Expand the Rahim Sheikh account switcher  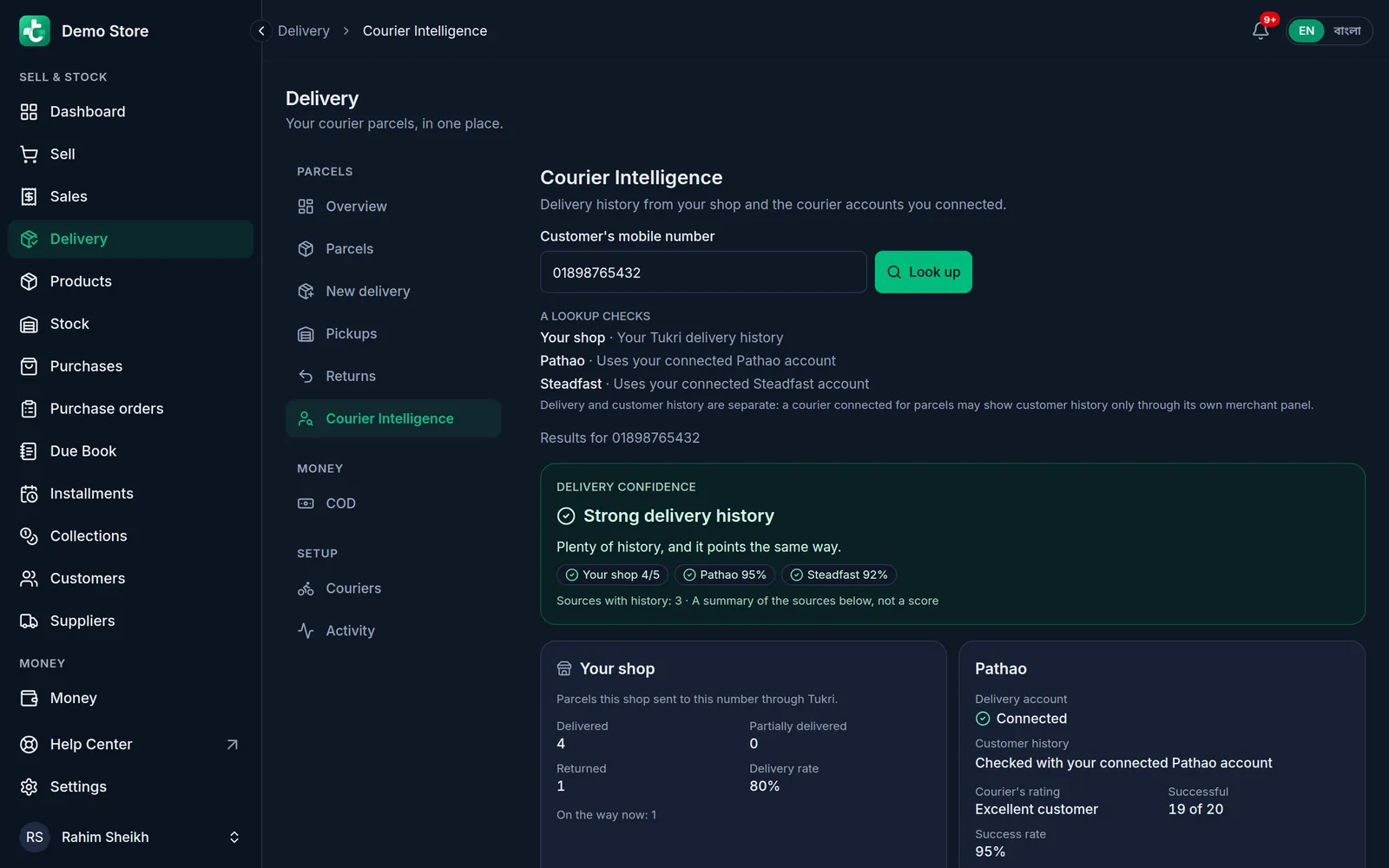point(130,838)
